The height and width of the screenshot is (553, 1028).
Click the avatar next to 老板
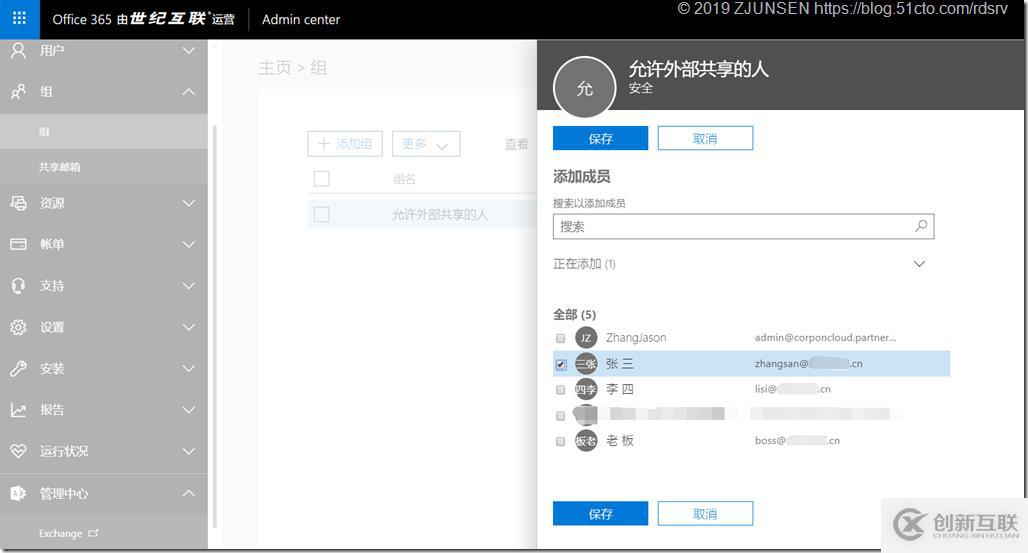(586, 441)
